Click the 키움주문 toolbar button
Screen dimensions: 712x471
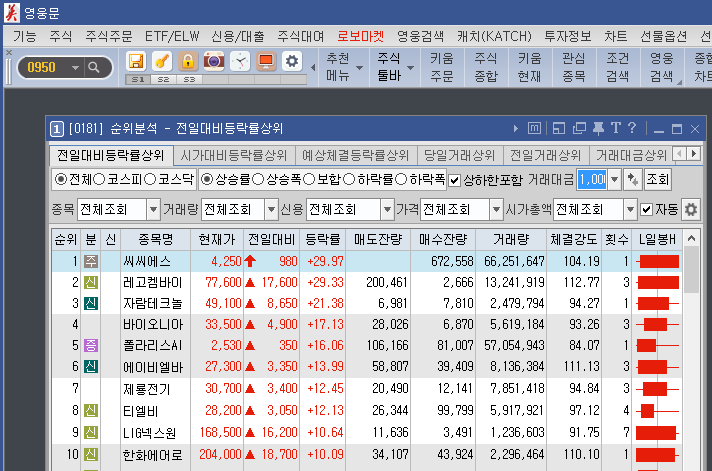click(x=442, y=68)
